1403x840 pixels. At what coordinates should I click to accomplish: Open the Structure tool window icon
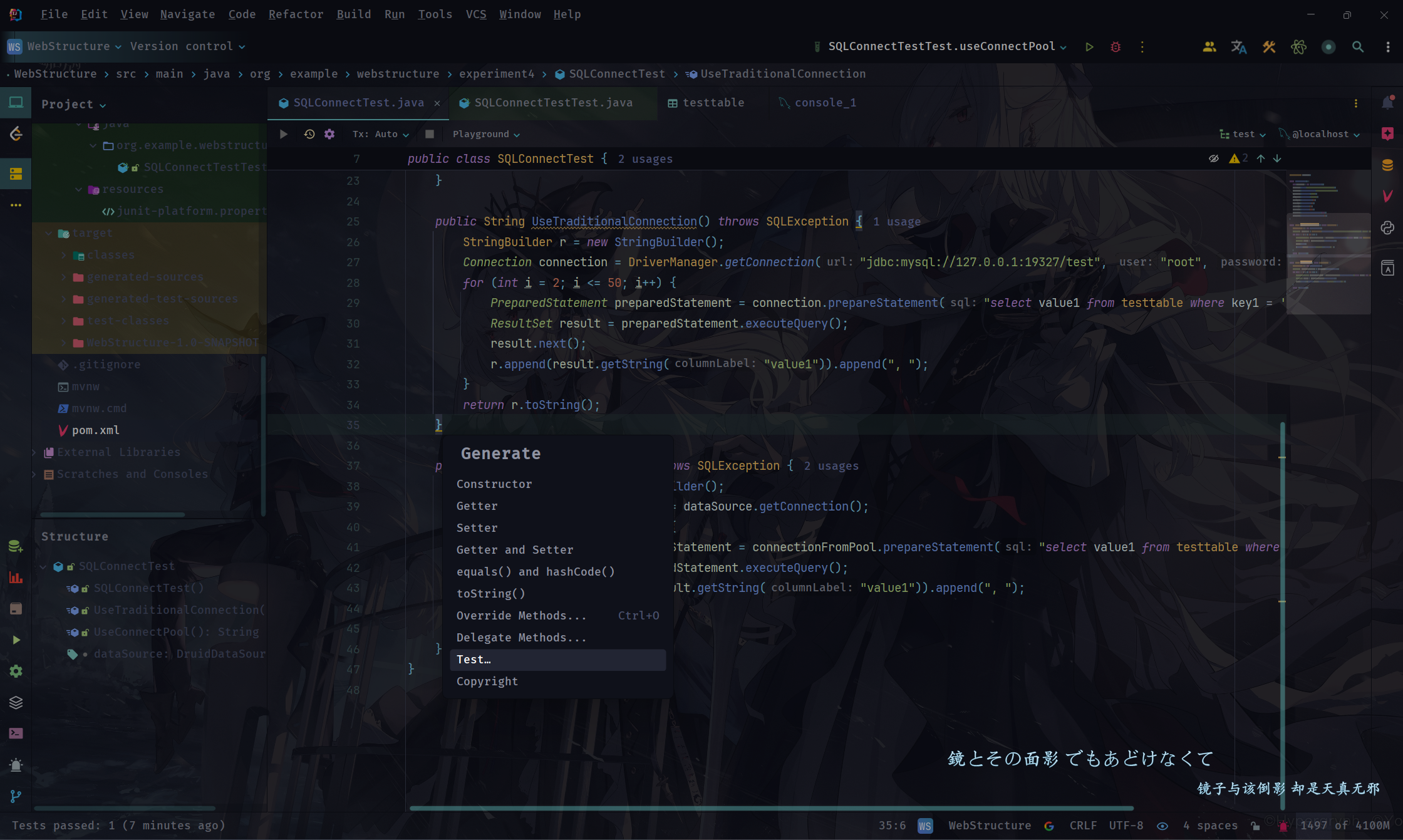click(x=16, y=174)
